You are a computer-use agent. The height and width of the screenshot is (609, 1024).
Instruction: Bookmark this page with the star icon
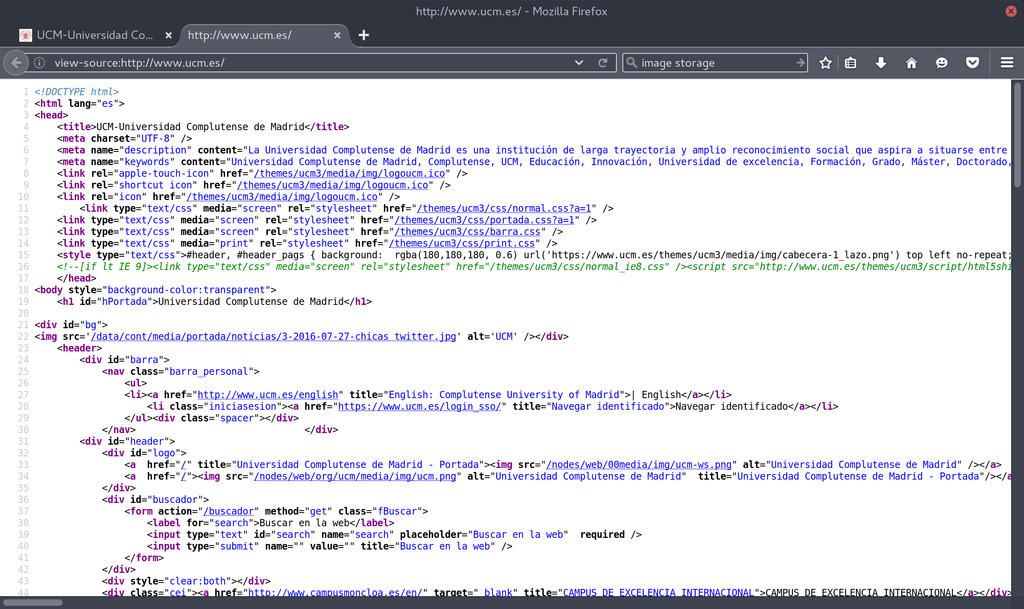[825, 63]
